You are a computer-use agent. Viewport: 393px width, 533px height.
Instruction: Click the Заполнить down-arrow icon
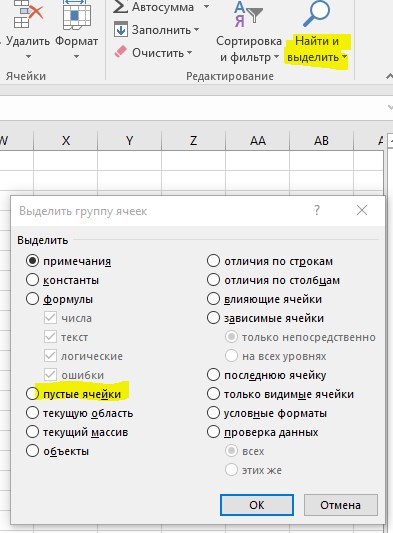point(121,30)
